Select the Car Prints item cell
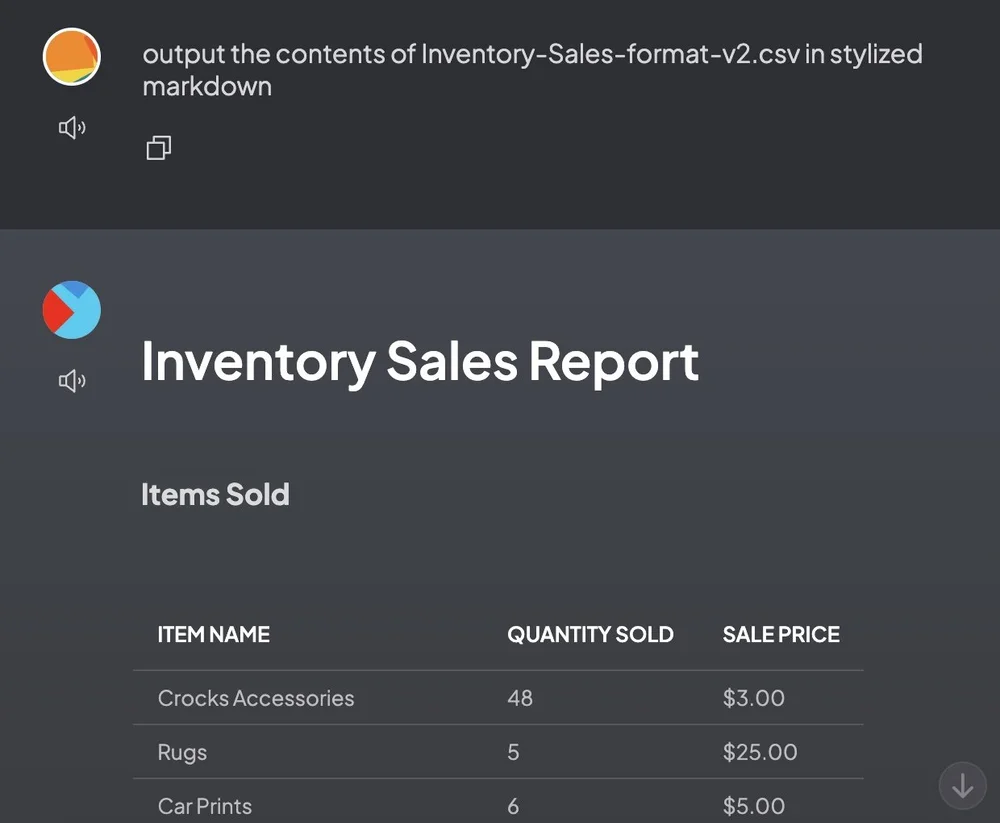1000x823 pixels. click(x=205, y=806)
